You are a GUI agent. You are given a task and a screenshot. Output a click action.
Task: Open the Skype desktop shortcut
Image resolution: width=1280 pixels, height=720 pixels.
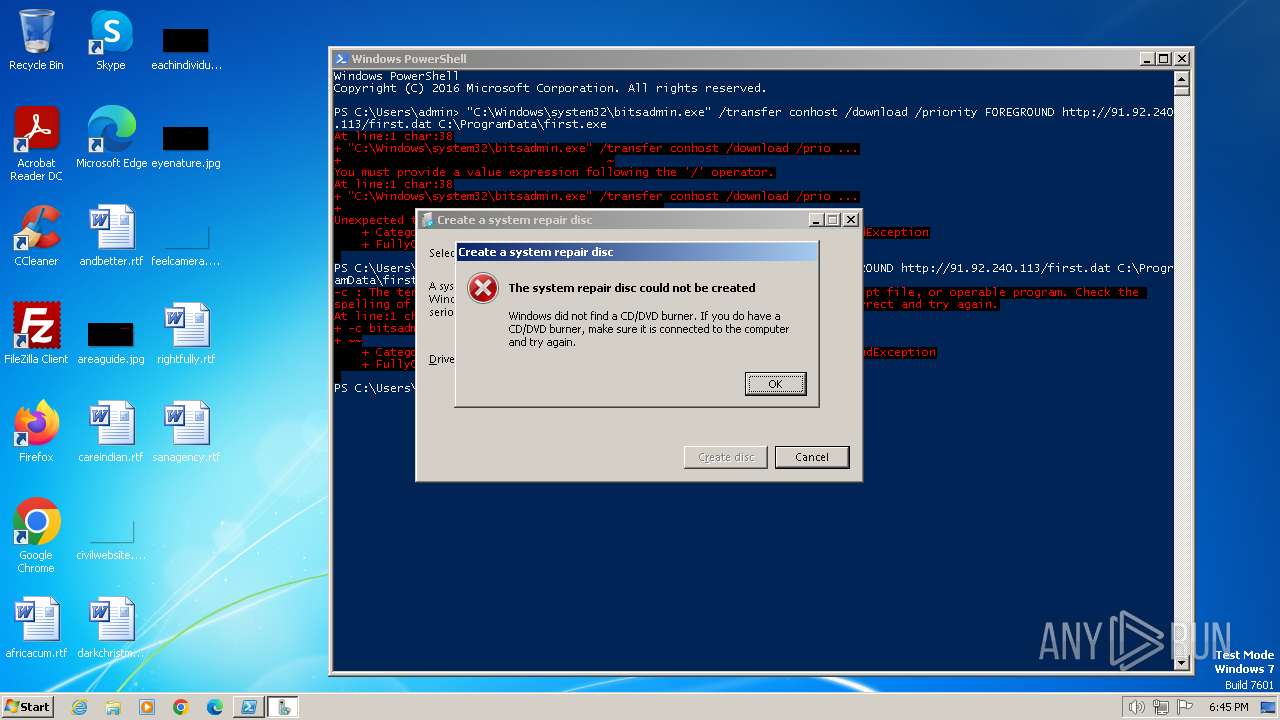pyautogui.click(x=111, y=40)
